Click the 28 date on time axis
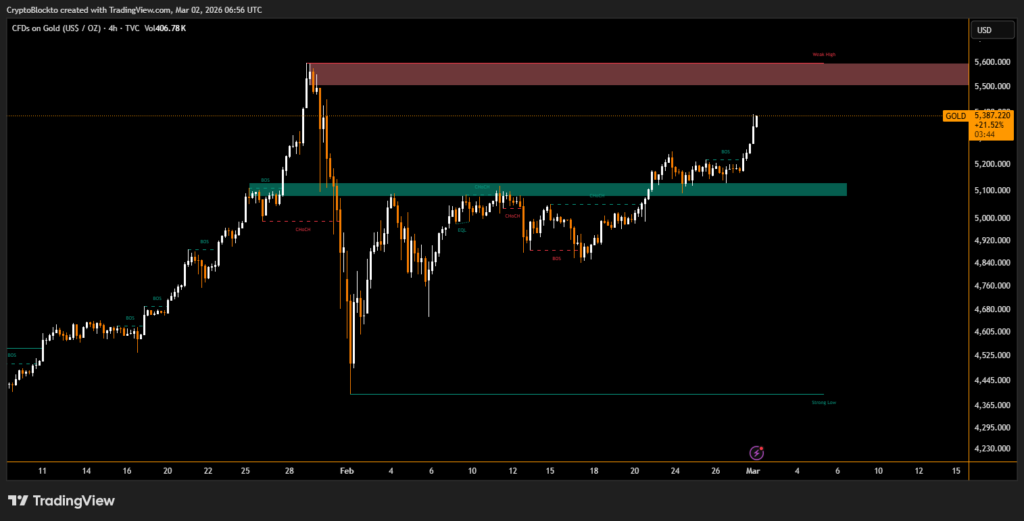Screen dimensions: 1024x521 pos(288,470)
